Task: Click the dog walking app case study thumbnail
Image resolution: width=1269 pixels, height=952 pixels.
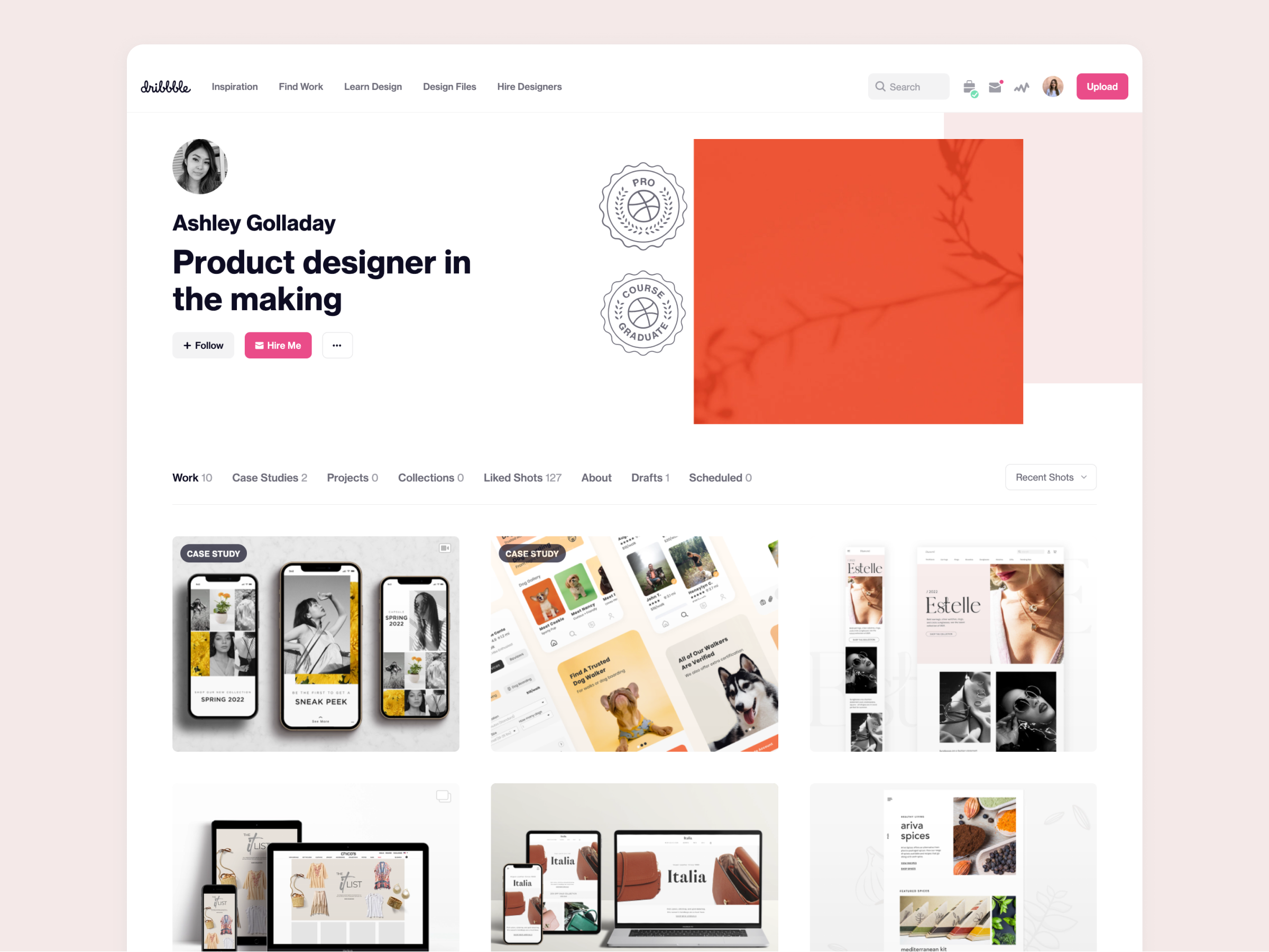Action: [634, 644]
